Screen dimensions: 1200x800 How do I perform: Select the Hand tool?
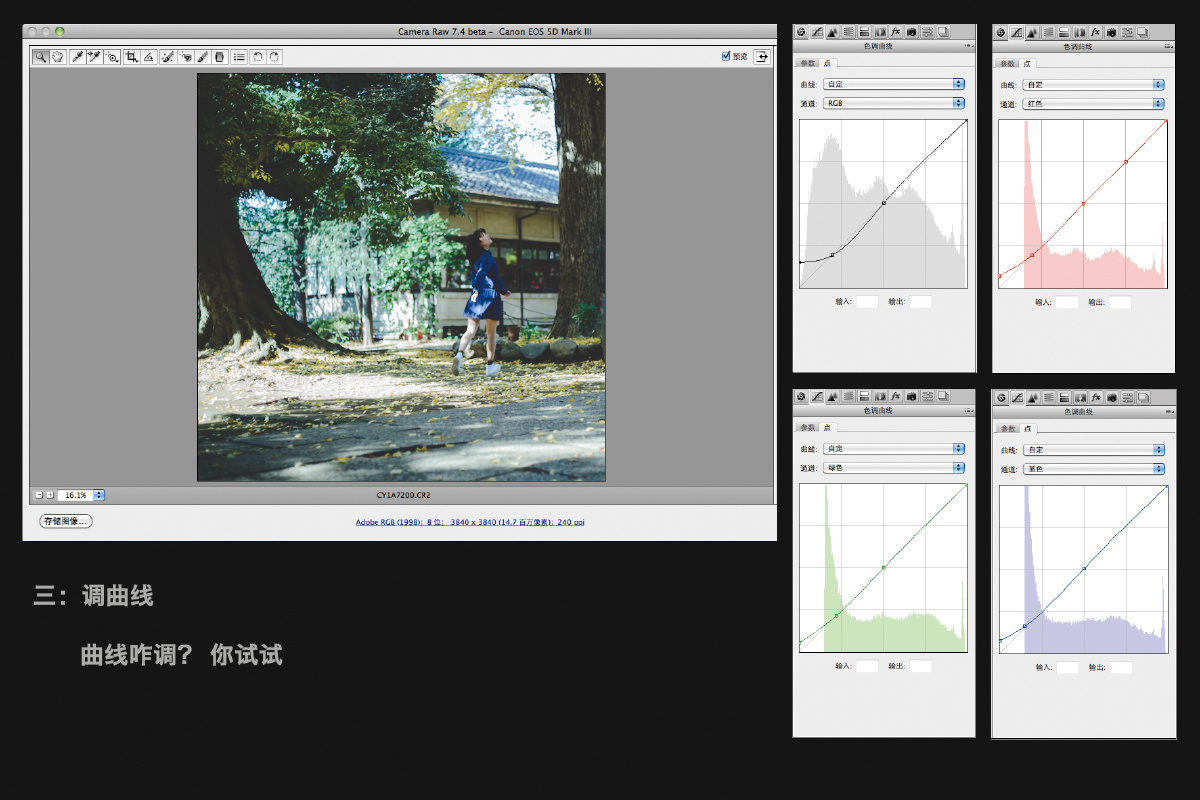(x=57, y=57)
